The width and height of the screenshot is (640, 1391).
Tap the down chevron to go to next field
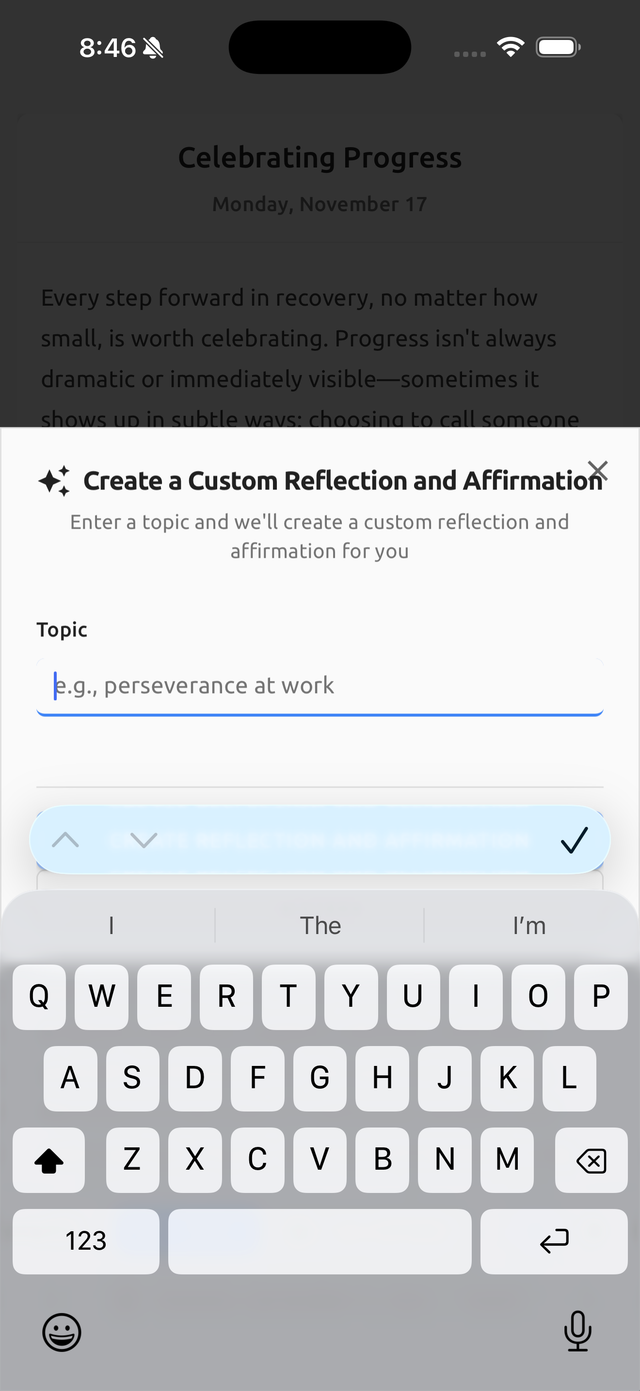click(x=143, y=840)
